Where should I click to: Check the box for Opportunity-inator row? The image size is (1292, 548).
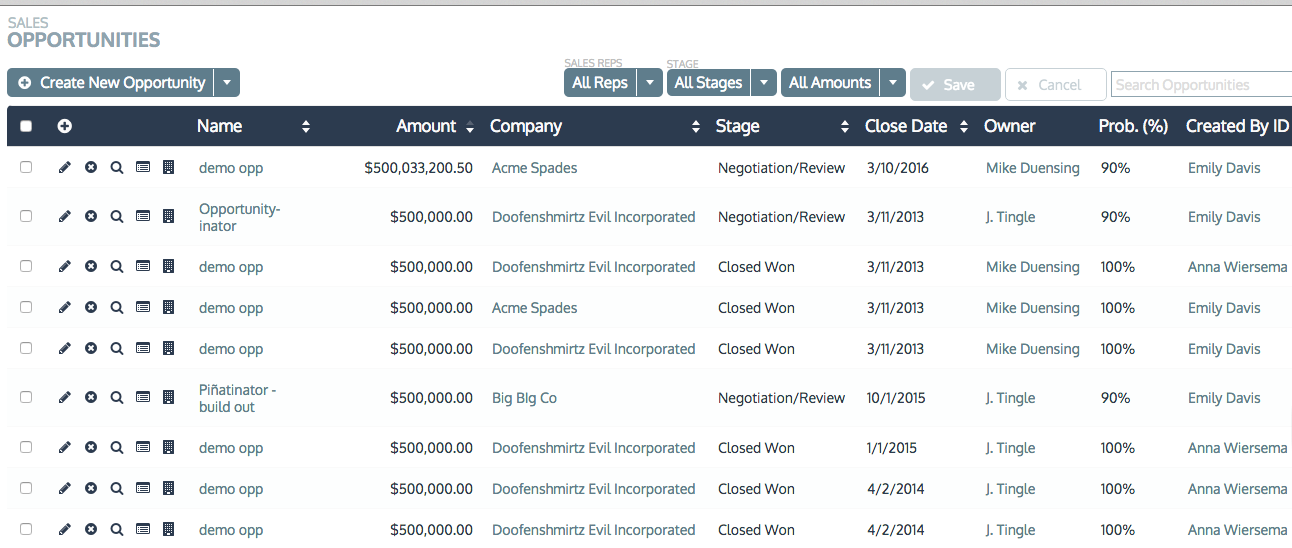26,216
